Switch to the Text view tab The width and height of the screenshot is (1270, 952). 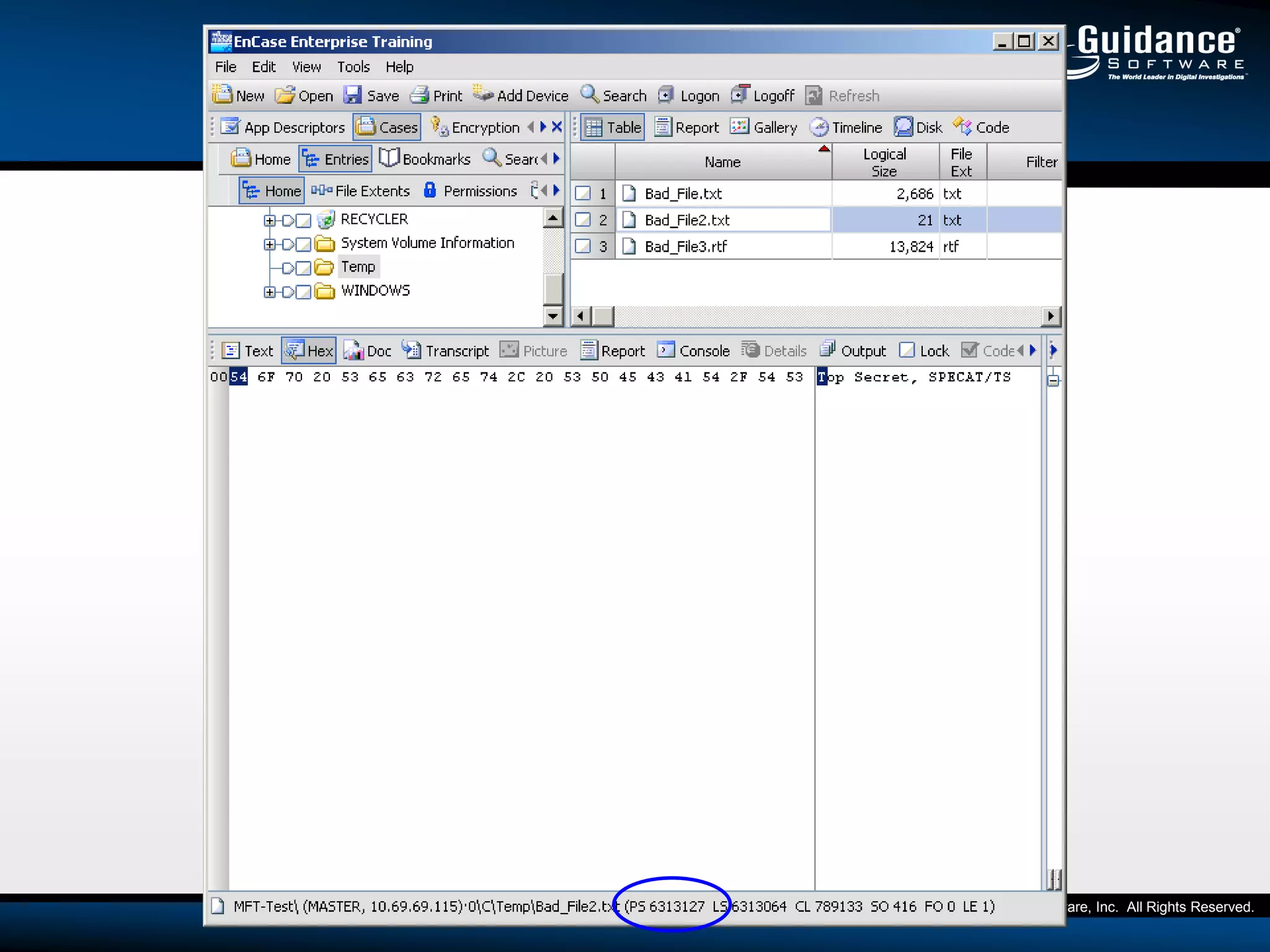coord(248,351)
